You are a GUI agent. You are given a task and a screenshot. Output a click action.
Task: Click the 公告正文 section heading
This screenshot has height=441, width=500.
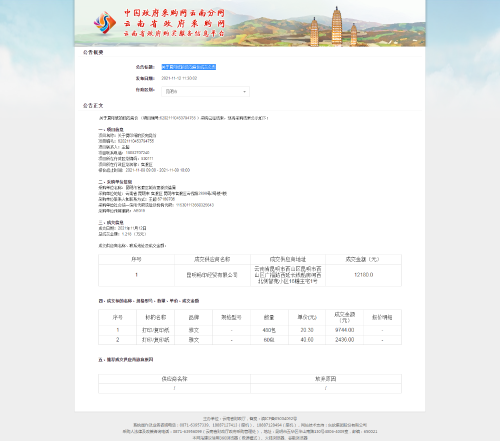93,105
